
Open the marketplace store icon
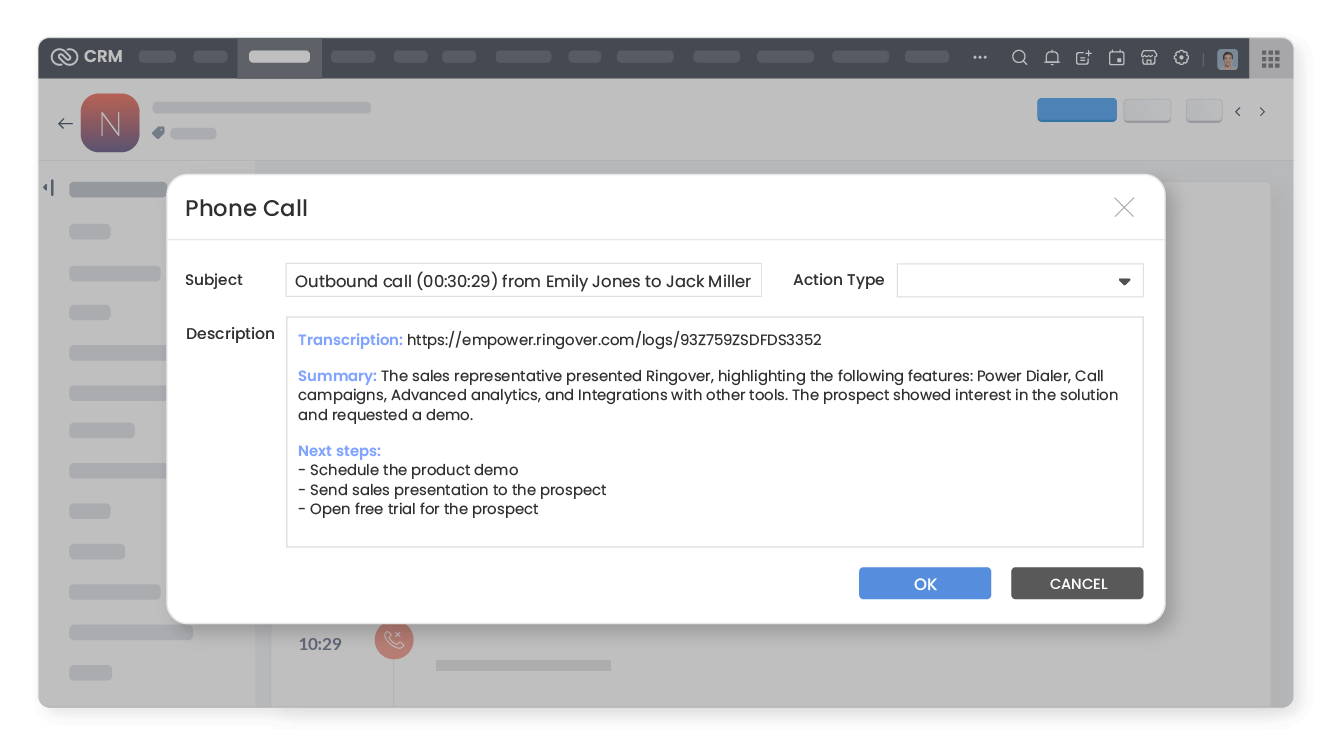(x=1149, y=58)
